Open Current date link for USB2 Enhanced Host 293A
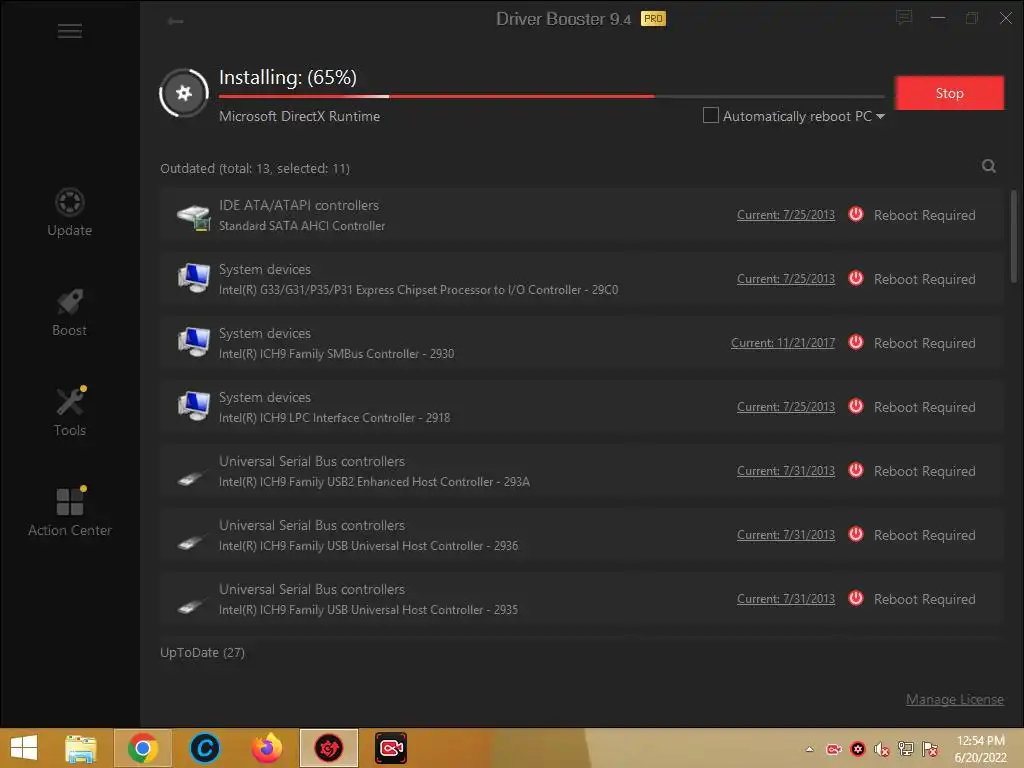 coord(786,471)
